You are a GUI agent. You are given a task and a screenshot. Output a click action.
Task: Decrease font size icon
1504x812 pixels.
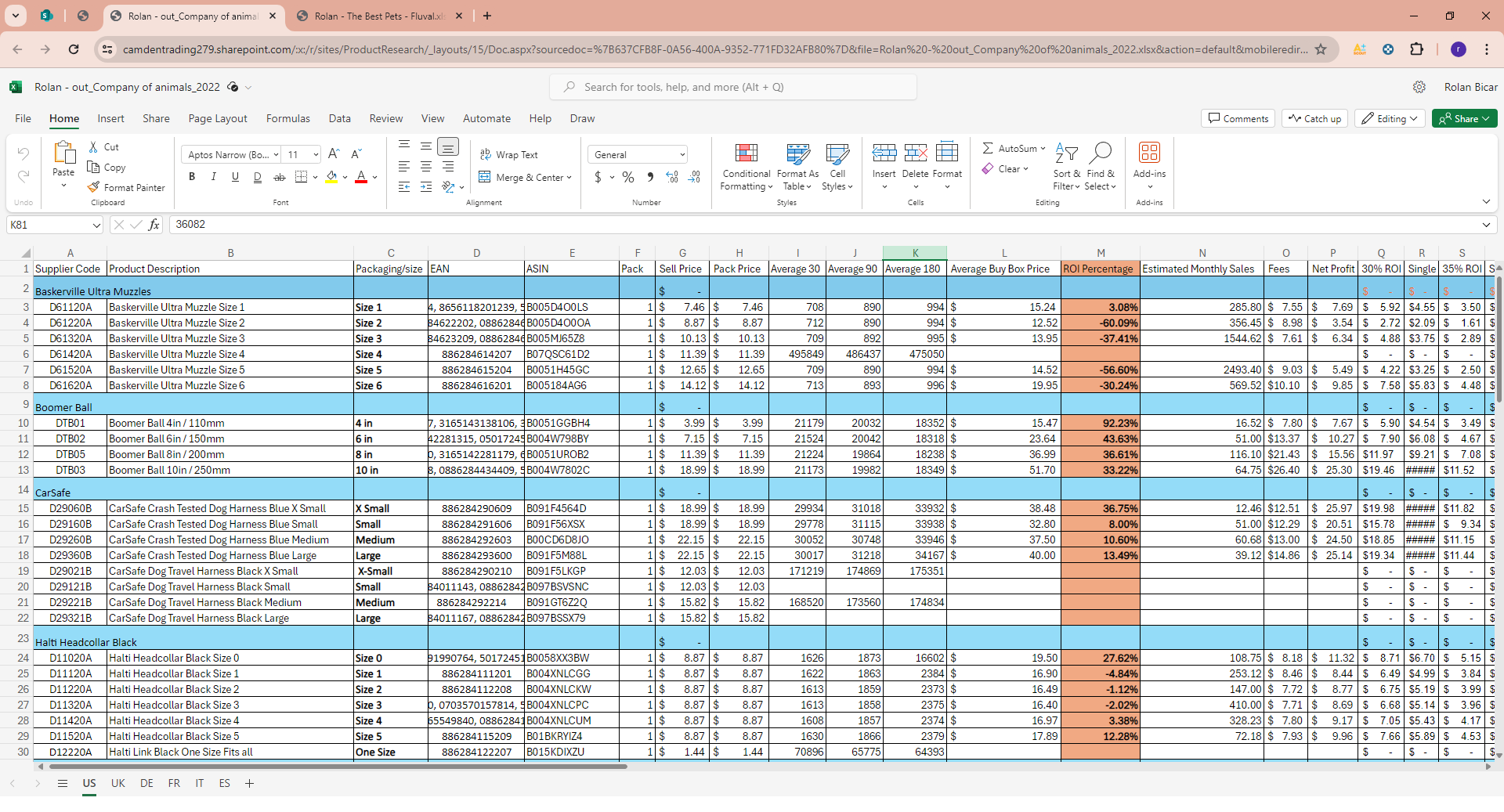coord(356,154)
